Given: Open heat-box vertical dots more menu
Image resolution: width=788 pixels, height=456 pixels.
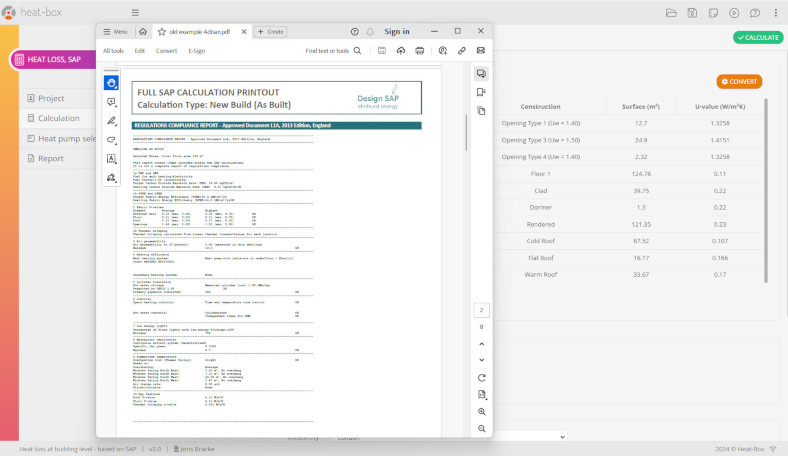Looking at the screenshot, I should click(776, 13).
